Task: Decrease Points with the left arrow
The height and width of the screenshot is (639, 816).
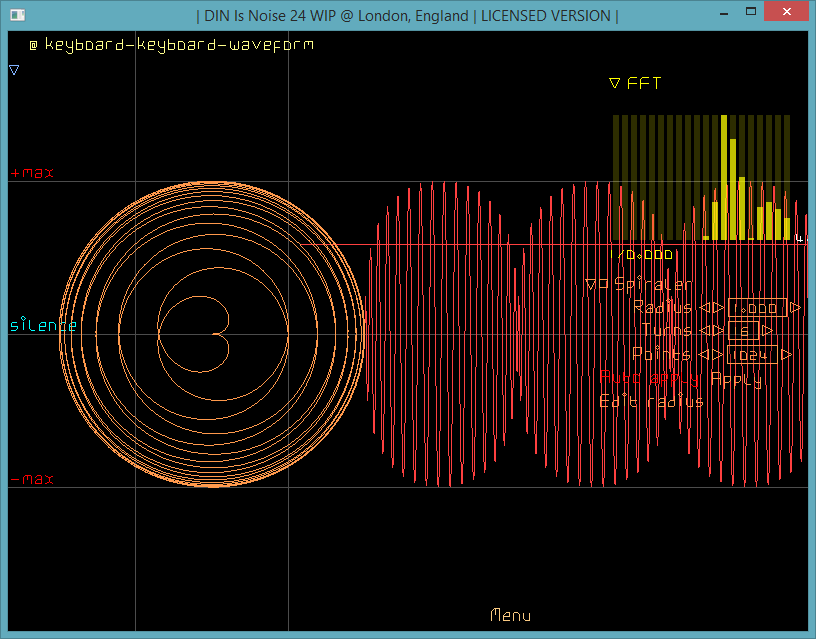Action: pos(704,354)
